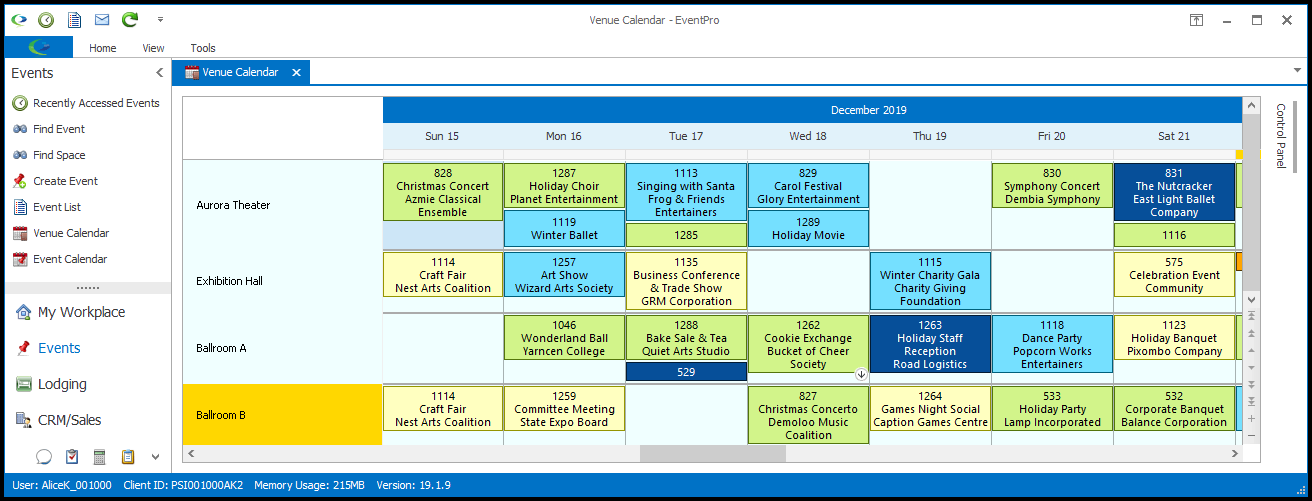The height and width of the screenshot is (501, 1312).
Task: Open Recently Accessed Events
Action: click(96, 103)
